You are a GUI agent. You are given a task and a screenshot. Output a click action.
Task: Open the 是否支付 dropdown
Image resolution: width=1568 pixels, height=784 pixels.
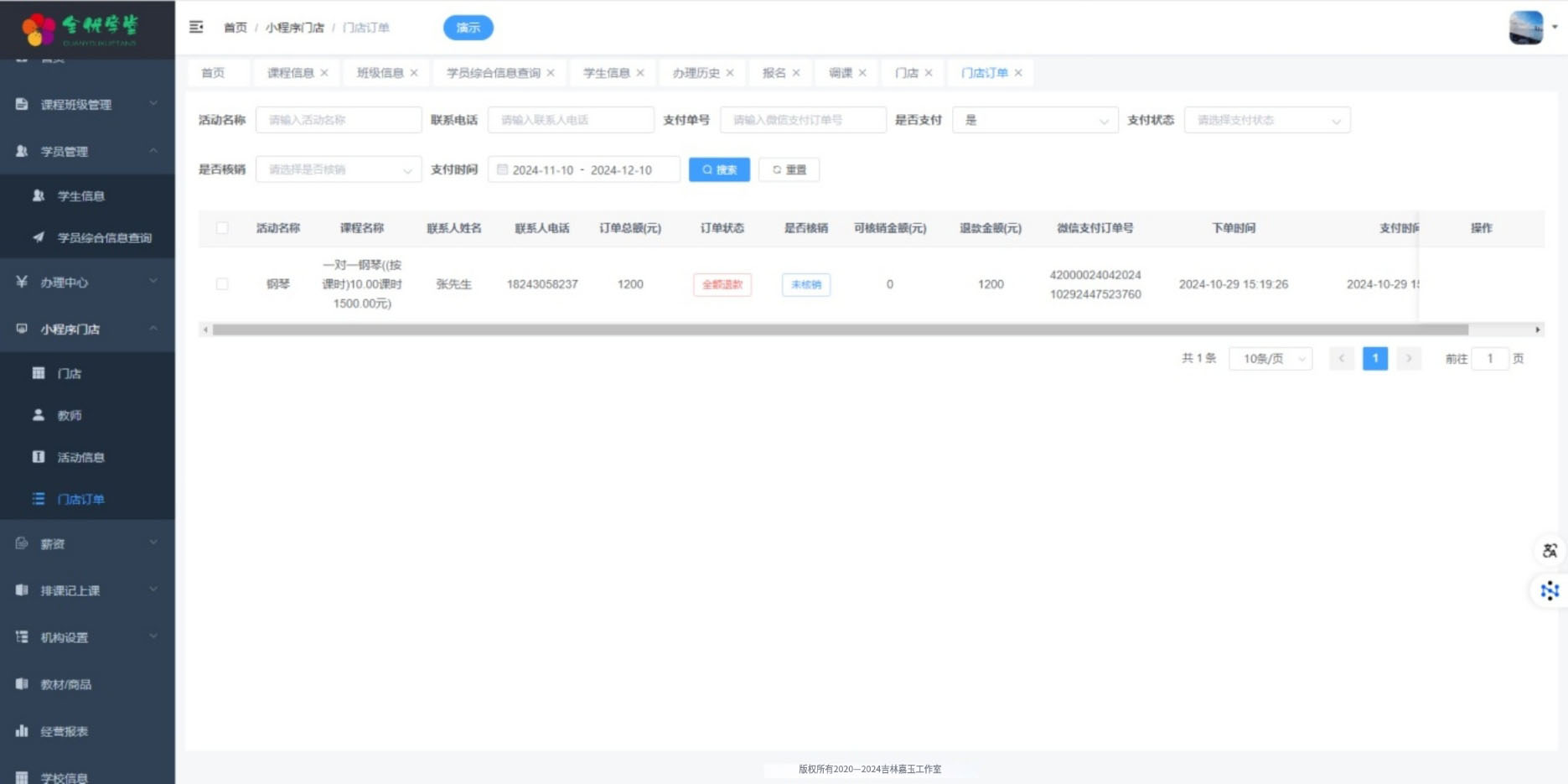1034,120
